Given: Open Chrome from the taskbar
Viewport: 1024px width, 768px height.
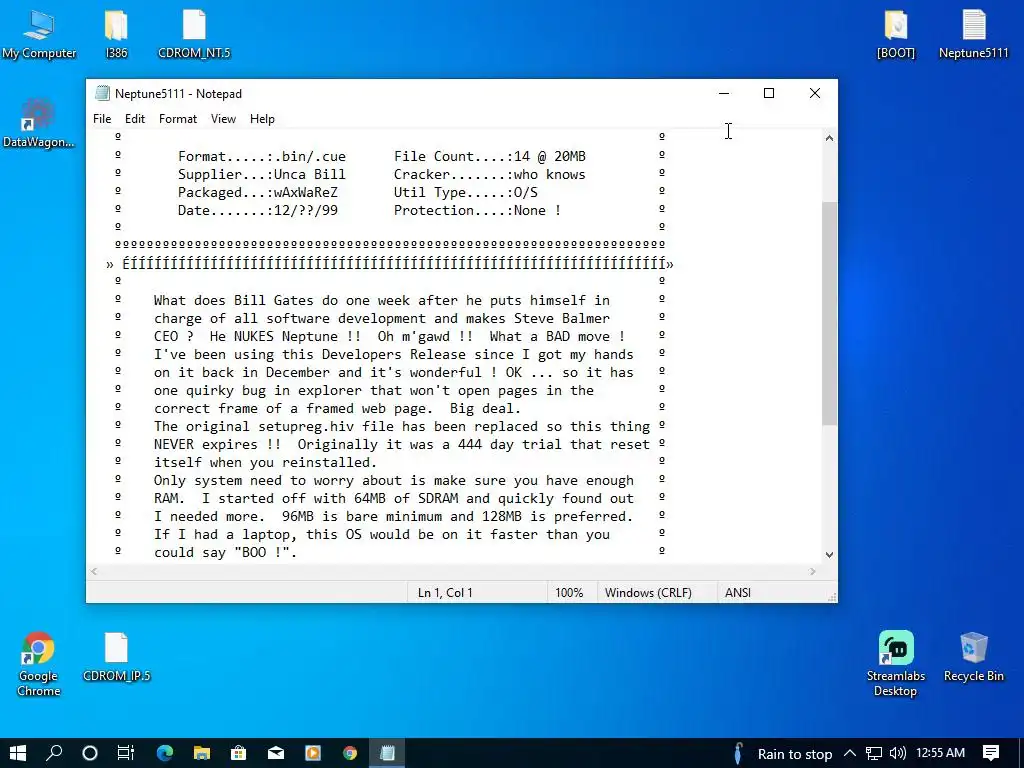Looking at the screenshot, I should tap(350, 753).
